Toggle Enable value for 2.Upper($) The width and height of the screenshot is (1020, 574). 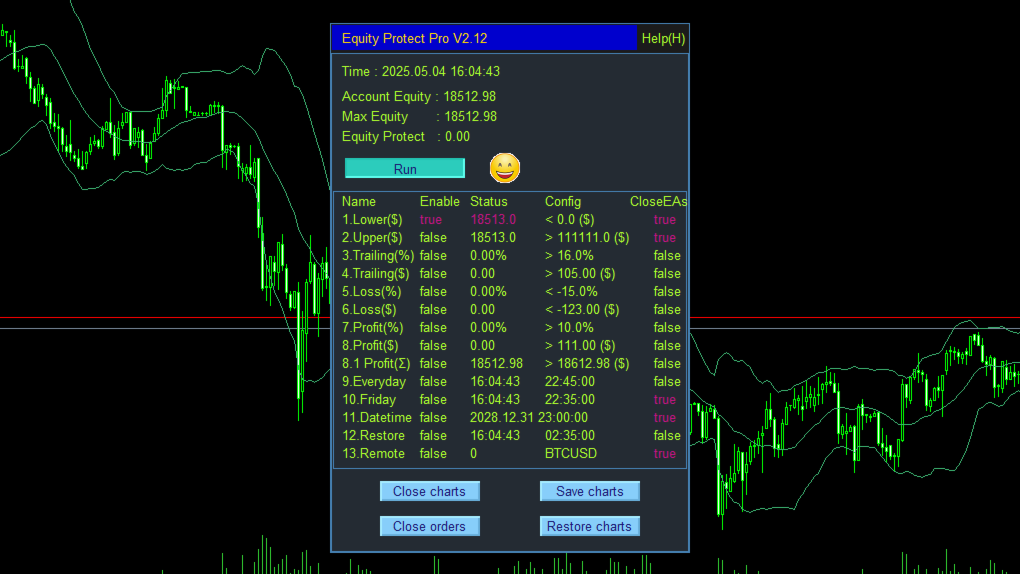click(x=433, y=238)
